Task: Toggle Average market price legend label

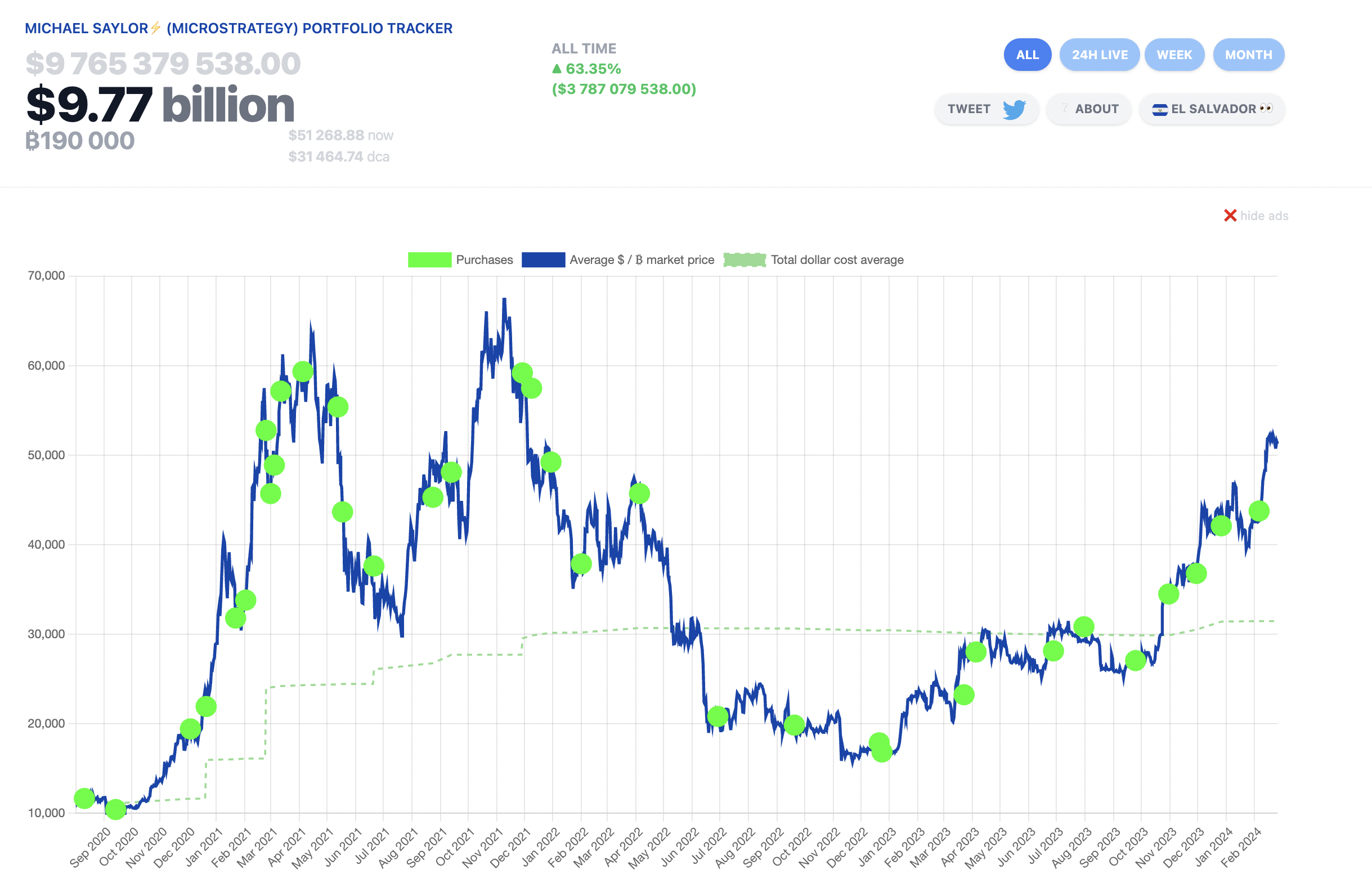Action: [641, 260]
